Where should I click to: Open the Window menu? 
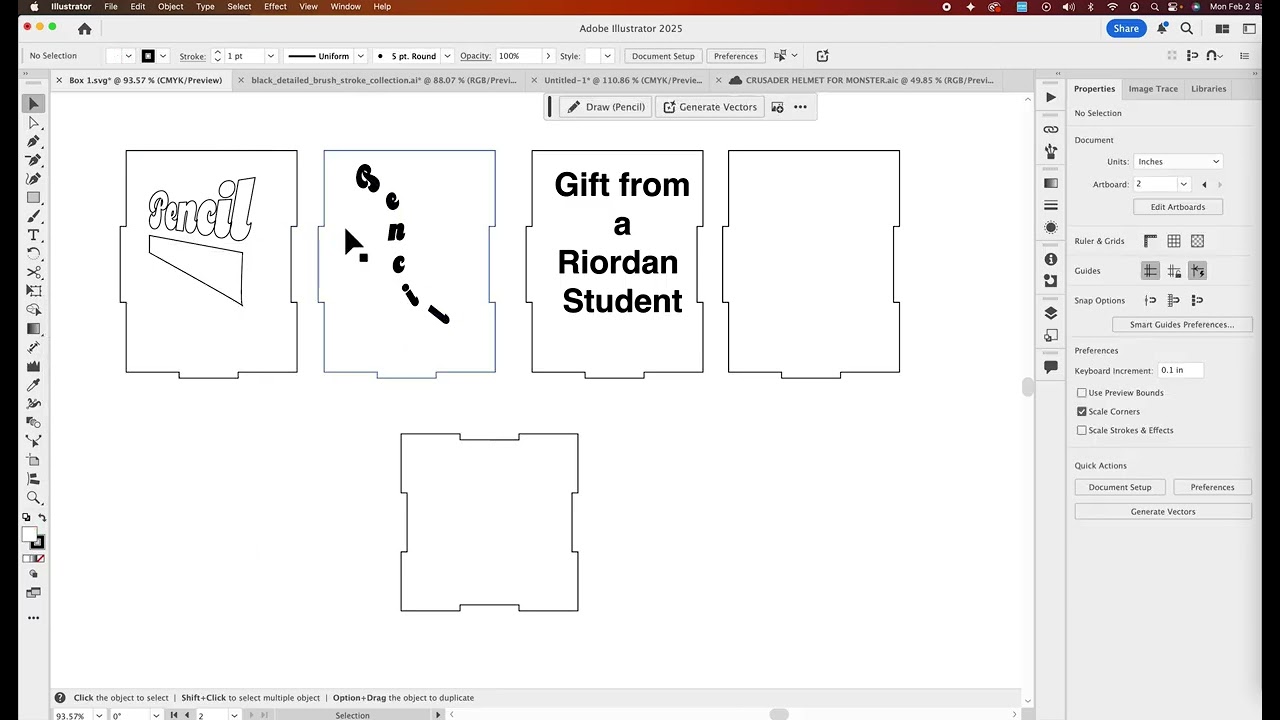pos(346,7)
